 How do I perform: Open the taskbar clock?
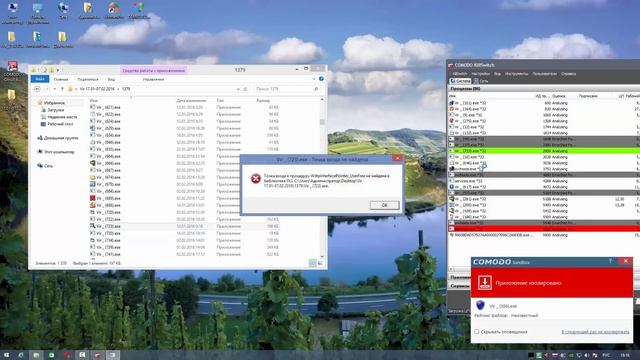click(624, 355)
